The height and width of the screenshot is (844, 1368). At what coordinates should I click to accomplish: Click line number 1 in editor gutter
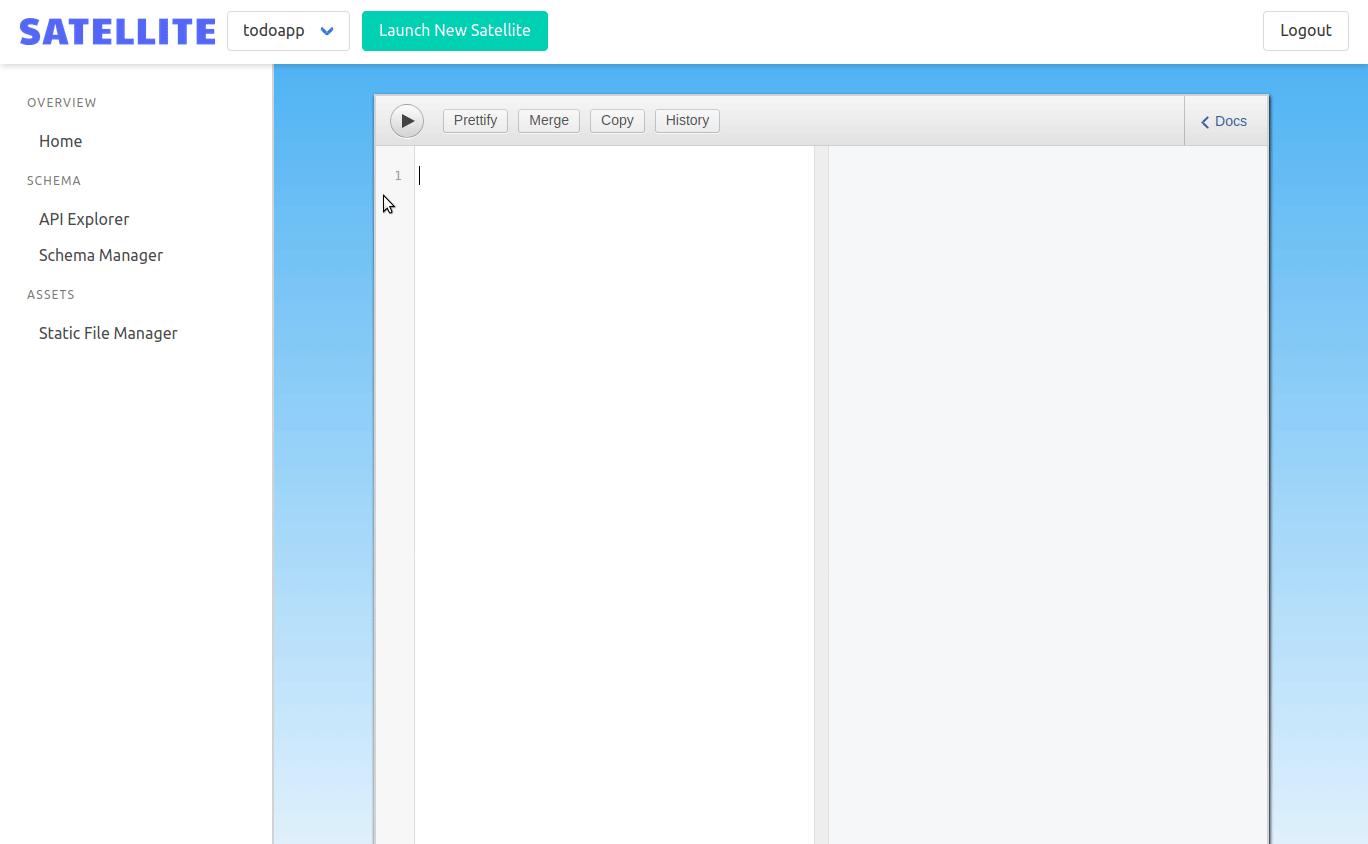[x=398, y=176]
